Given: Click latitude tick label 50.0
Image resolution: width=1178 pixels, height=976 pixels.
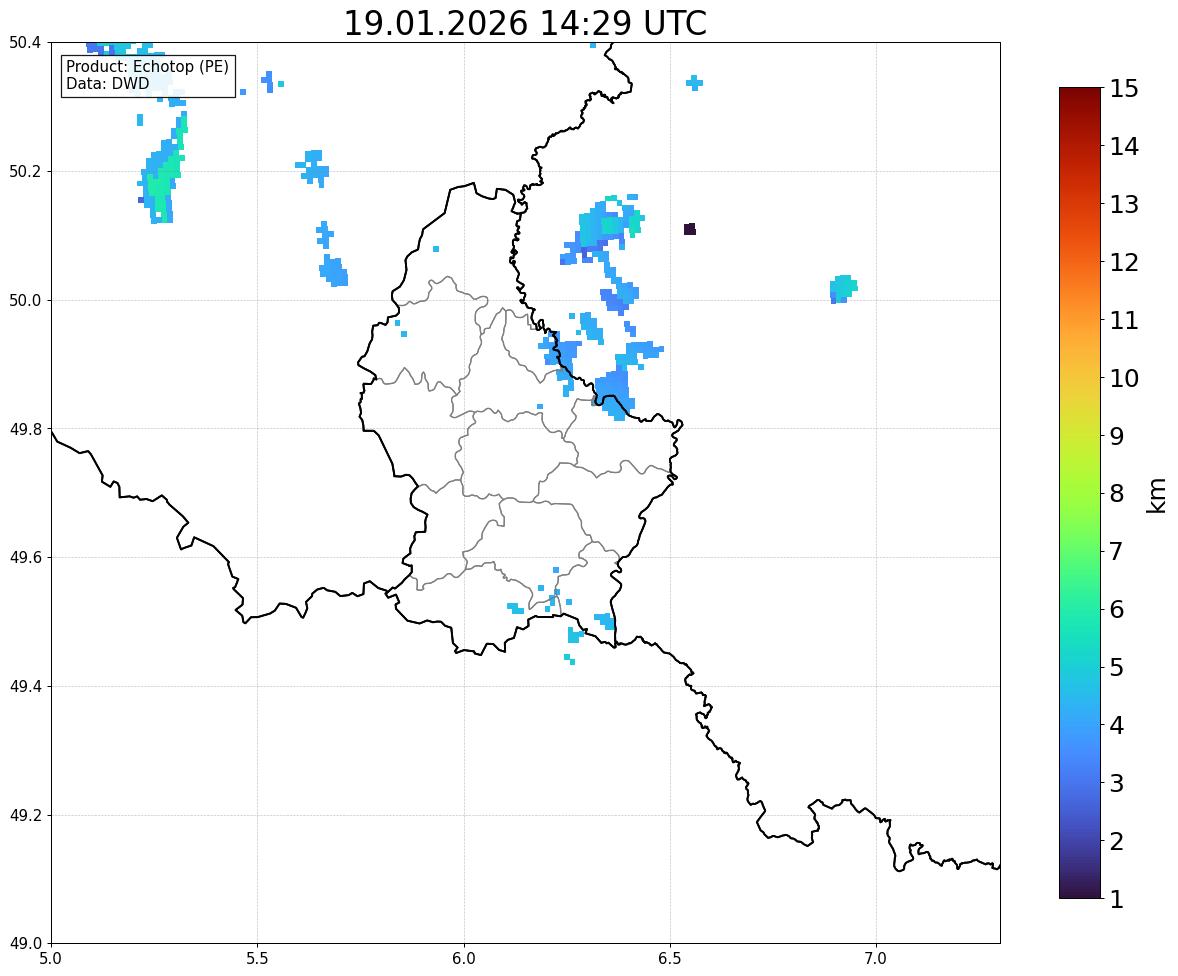Looking at the screenshot, I should pos(25,301).
